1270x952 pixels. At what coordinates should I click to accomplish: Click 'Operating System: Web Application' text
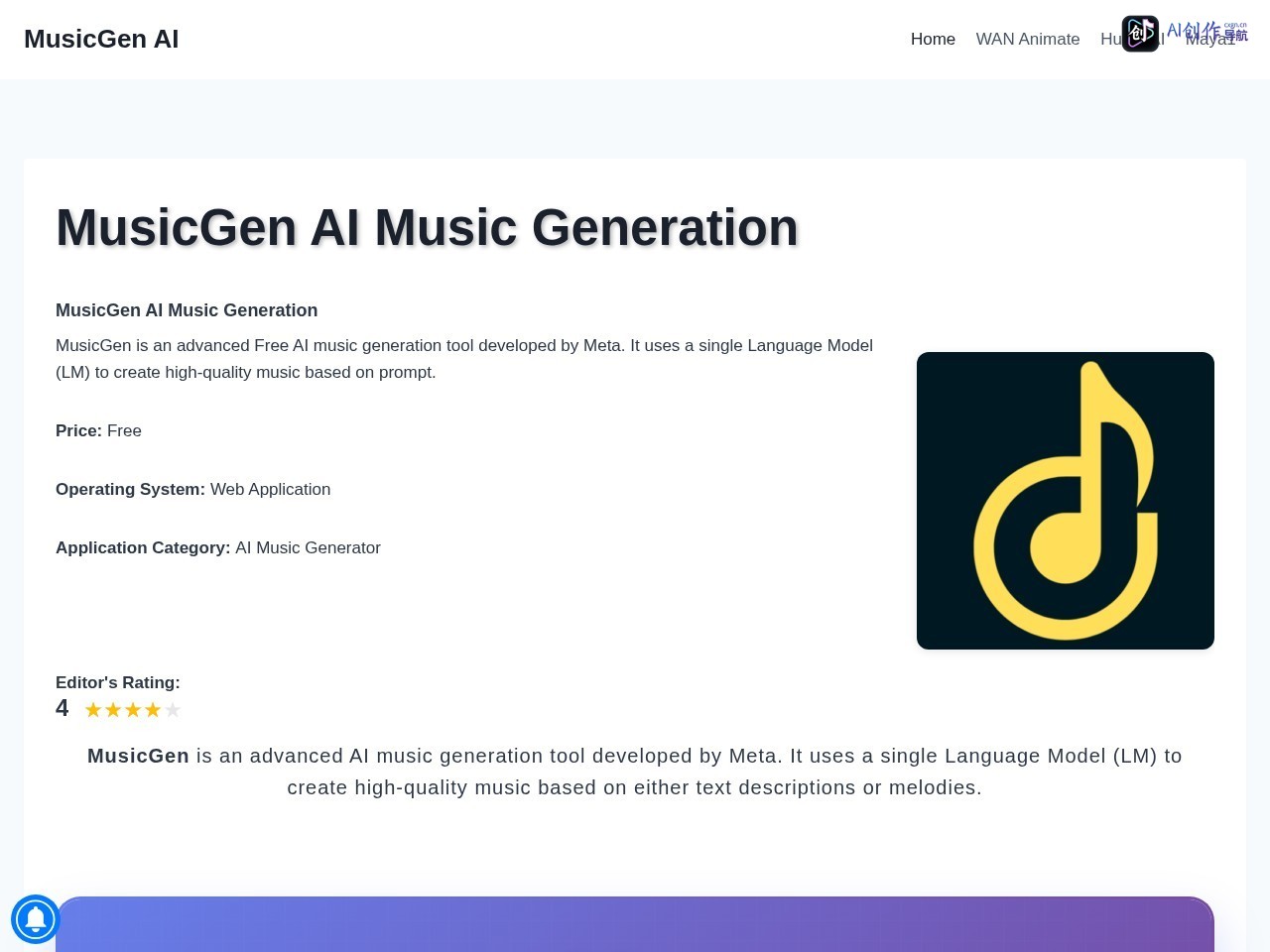(193, 489)
